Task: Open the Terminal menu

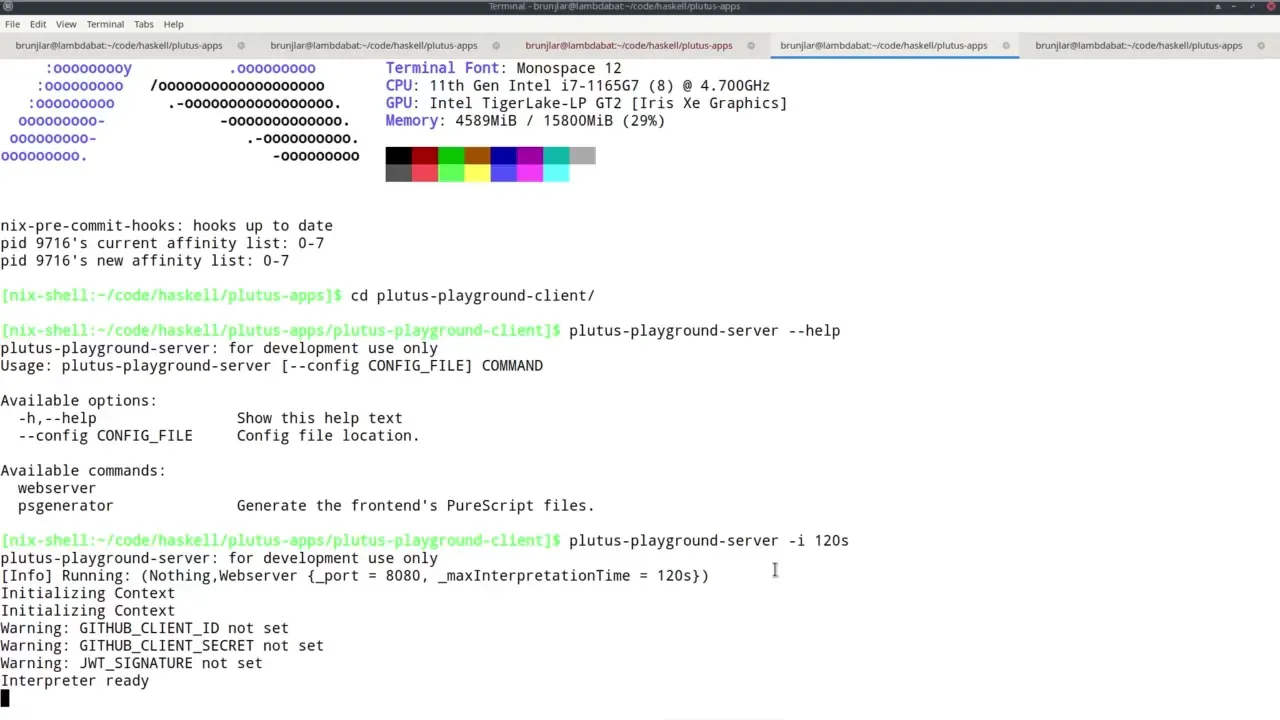Action: [104, 24]
